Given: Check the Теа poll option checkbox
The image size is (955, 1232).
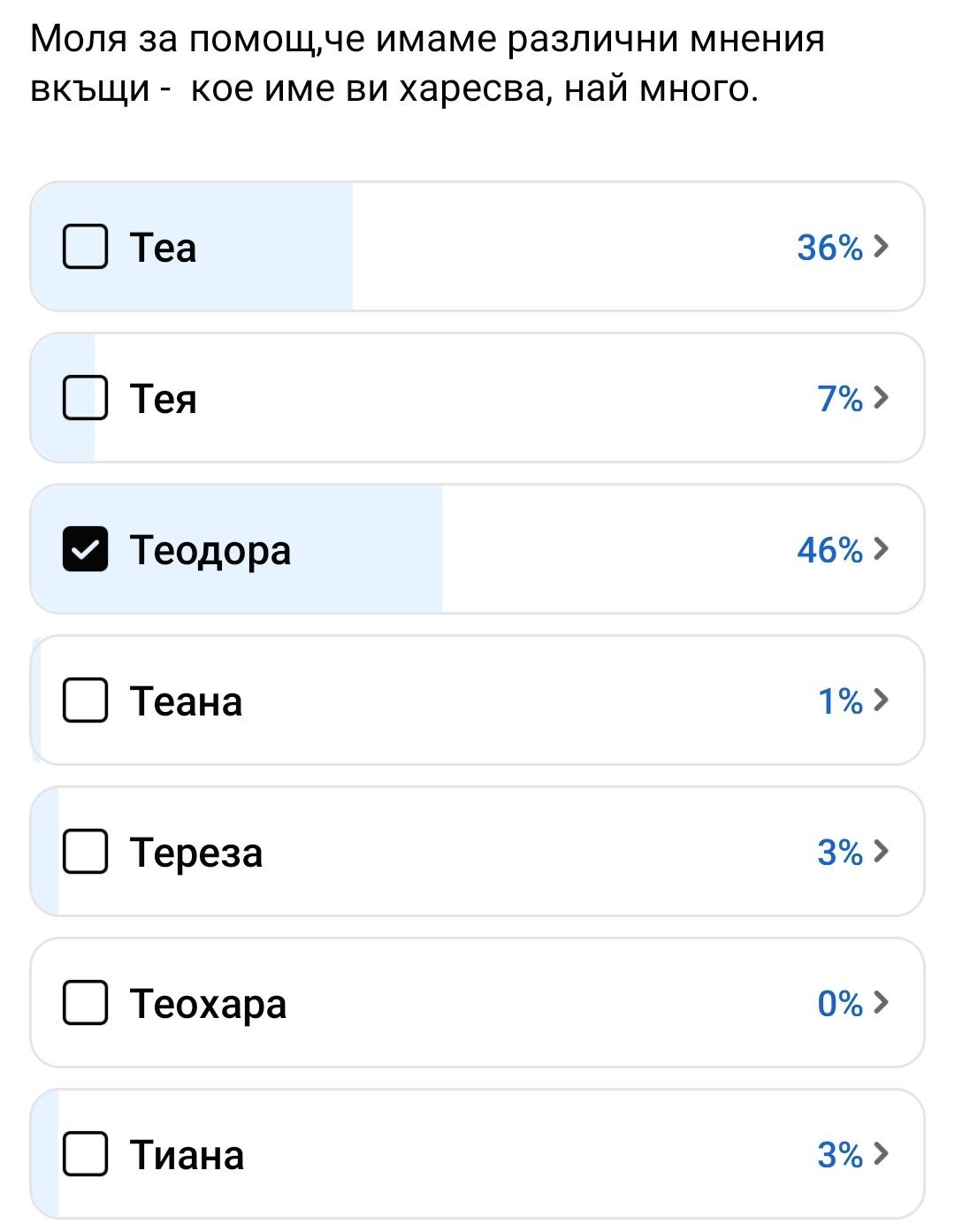Looking at the screenshot, I should (x=85, y=247).
